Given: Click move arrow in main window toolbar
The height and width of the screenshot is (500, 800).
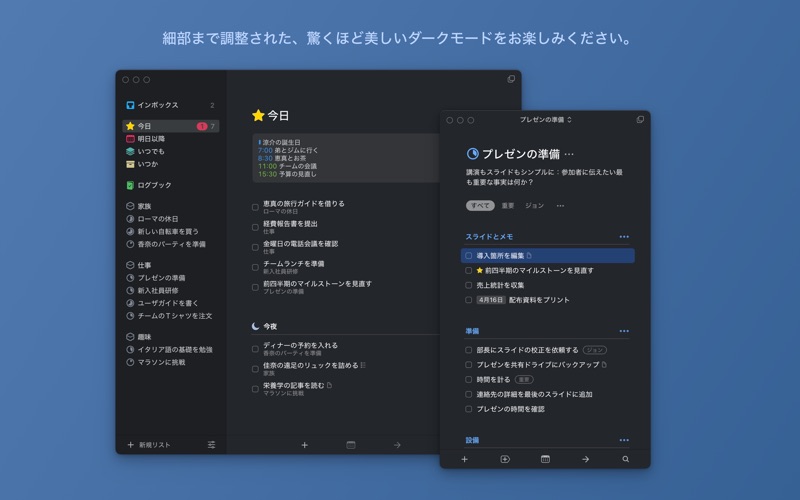Looking at the screenshot, I should [x=397, y=445].
